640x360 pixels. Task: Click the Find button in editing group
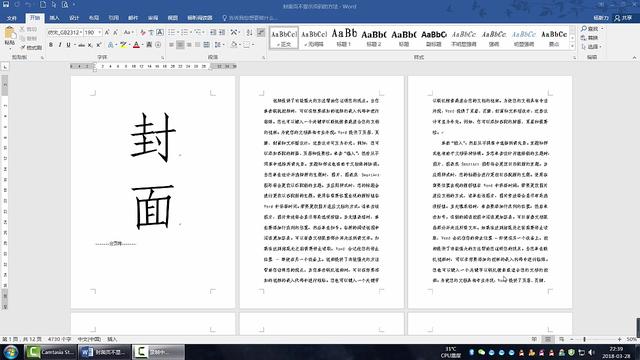click(590, 29)
